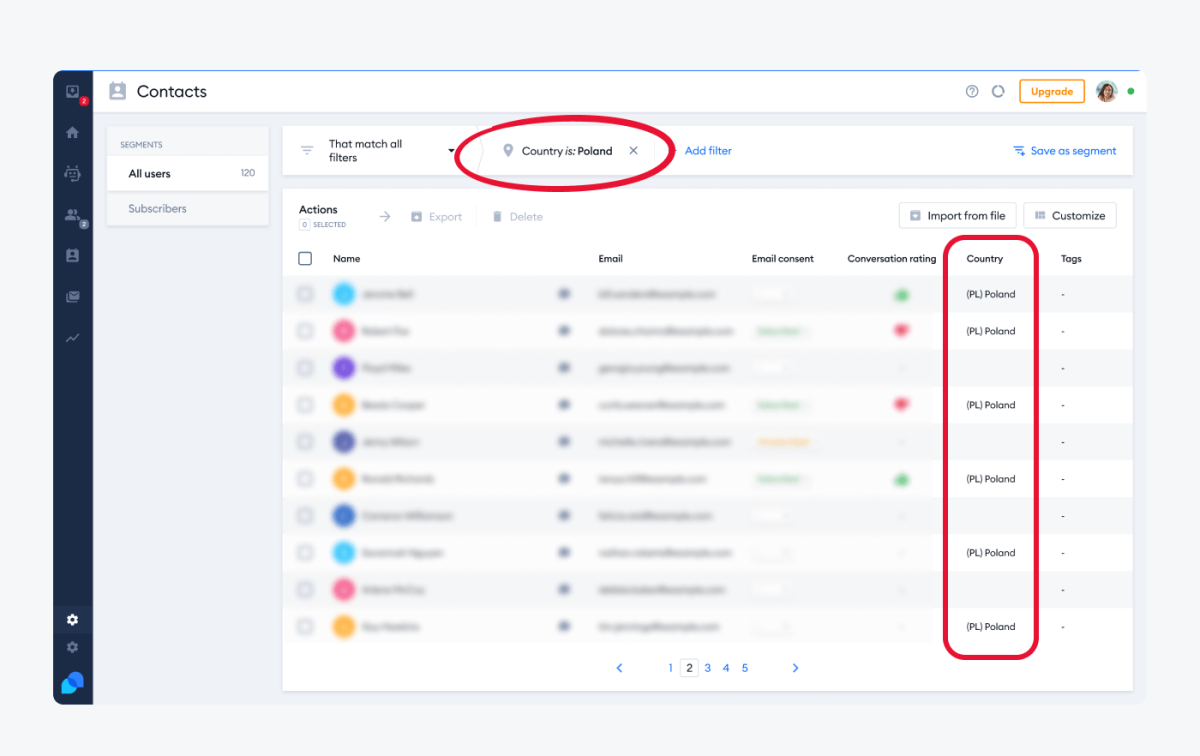Refresh data using the sync icon
The height and width of the screenshot is (756, 1200).
998,91
